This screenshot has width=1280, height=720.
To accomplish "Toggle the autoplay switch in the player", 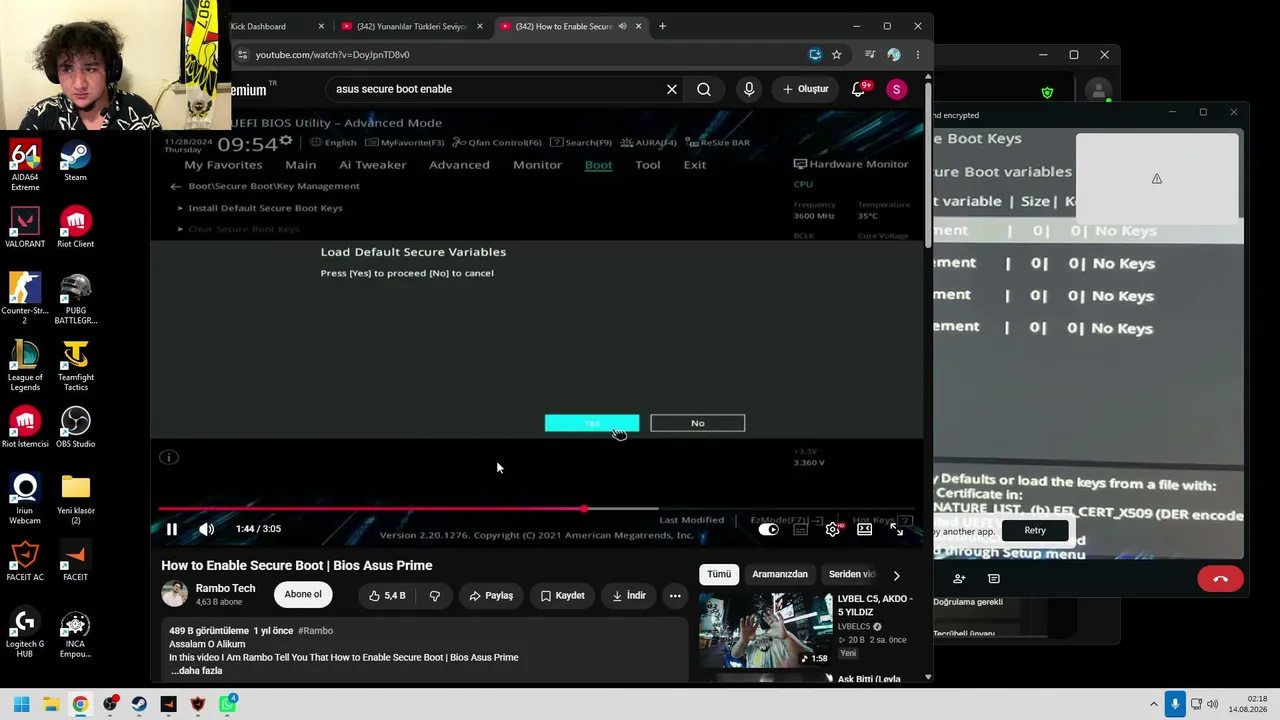I will pyautogui.click(x=768, y=529).
